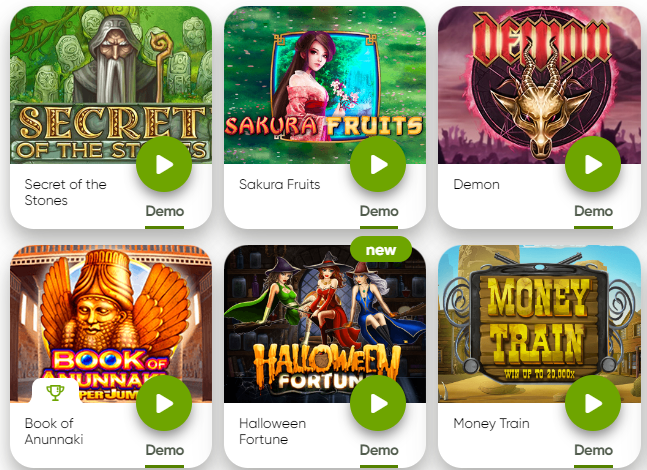Launch Halloween Fortune Demo link
Screen dimensions: 647x470
coord(379,450)
